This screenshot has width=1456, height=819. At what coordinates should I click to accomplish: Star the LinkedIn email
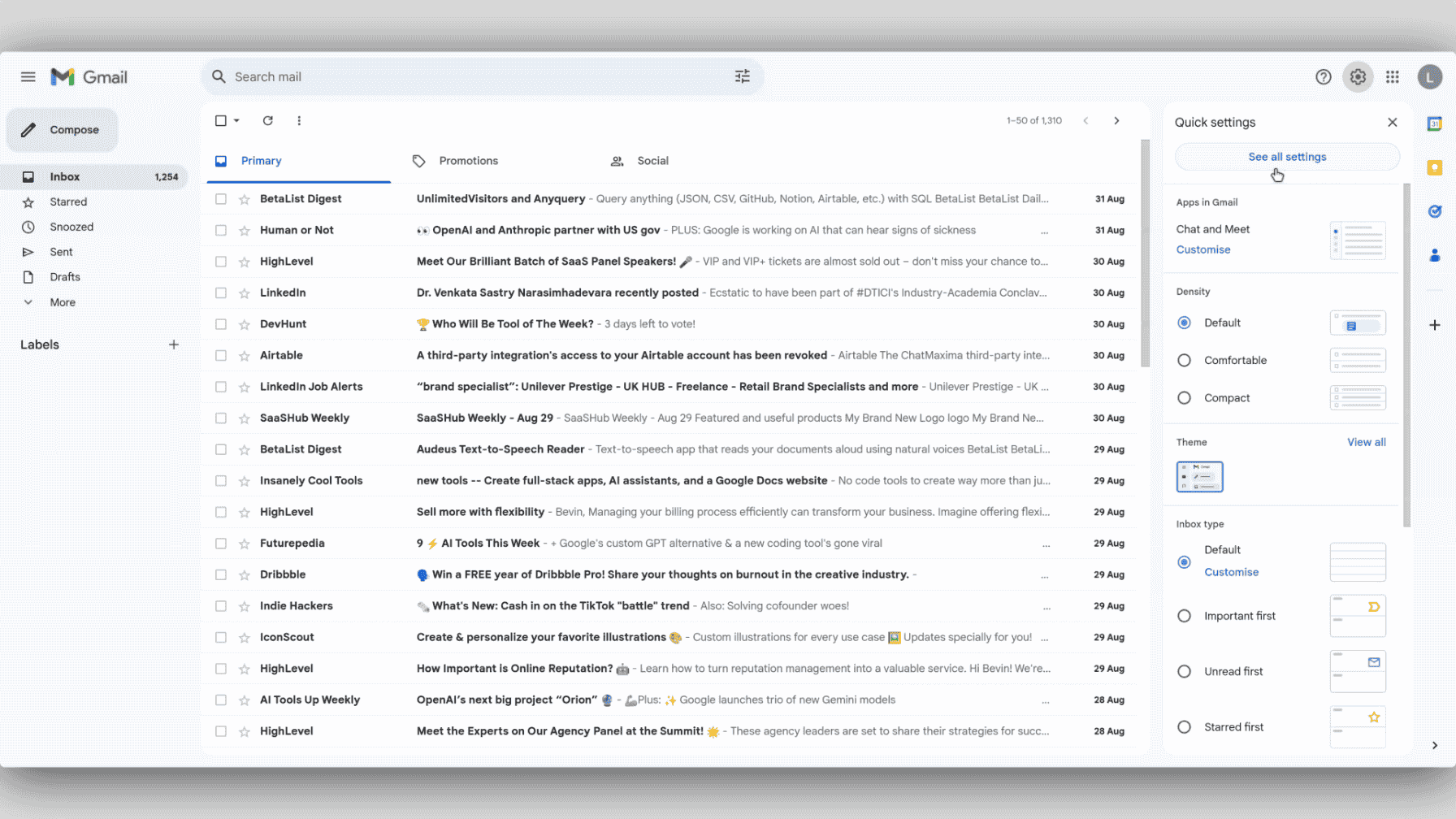pyautogui.click(x=244, y=293)
